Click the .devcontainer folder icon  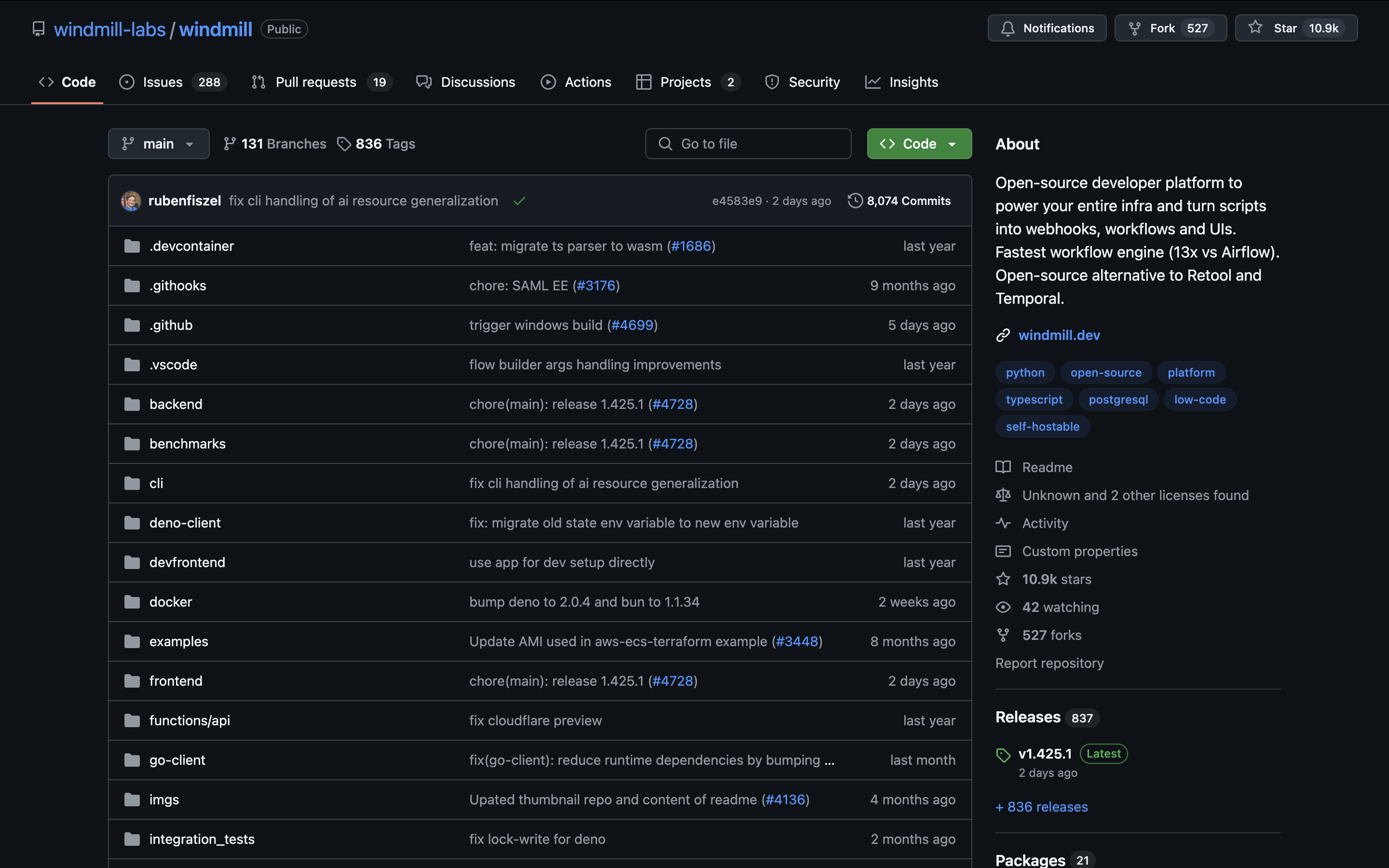pyautogui.click(x=132, y=246)
